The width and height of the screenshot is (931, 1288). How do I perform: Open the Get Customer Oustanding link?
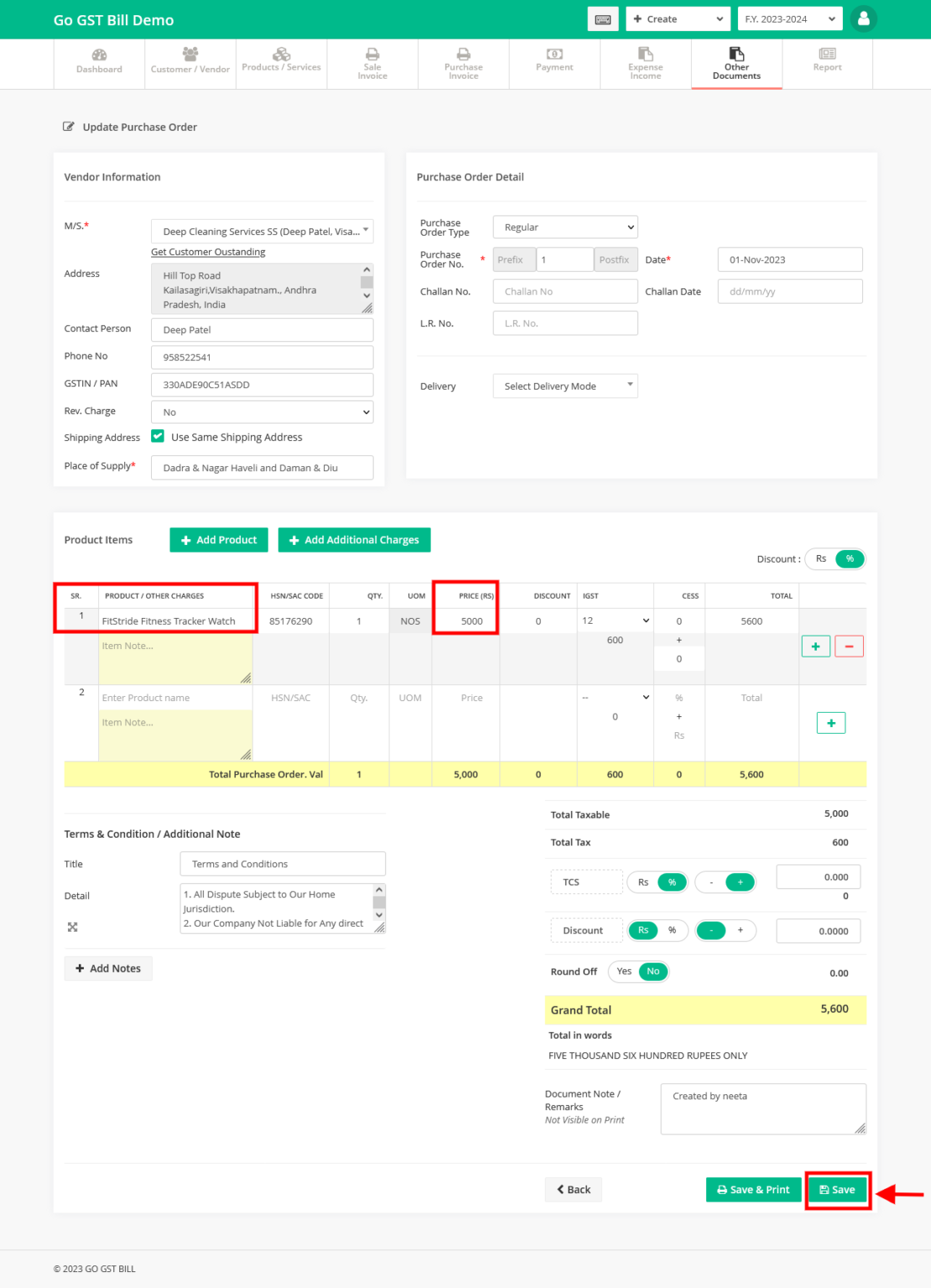pyautogui.click(x=207, y=252)
